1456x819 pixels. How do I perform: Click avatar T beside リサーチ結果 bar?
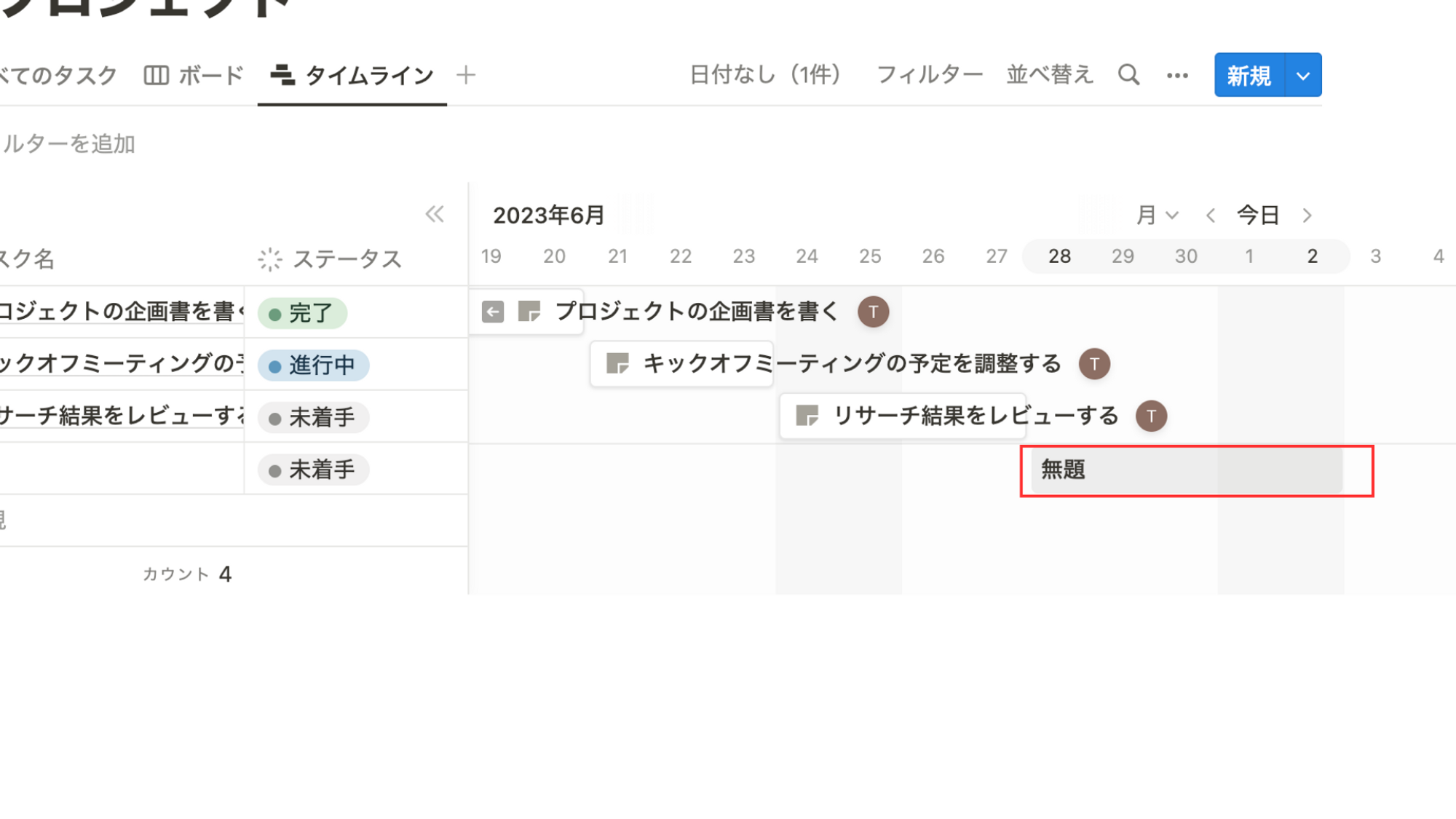click(1151, 416)
